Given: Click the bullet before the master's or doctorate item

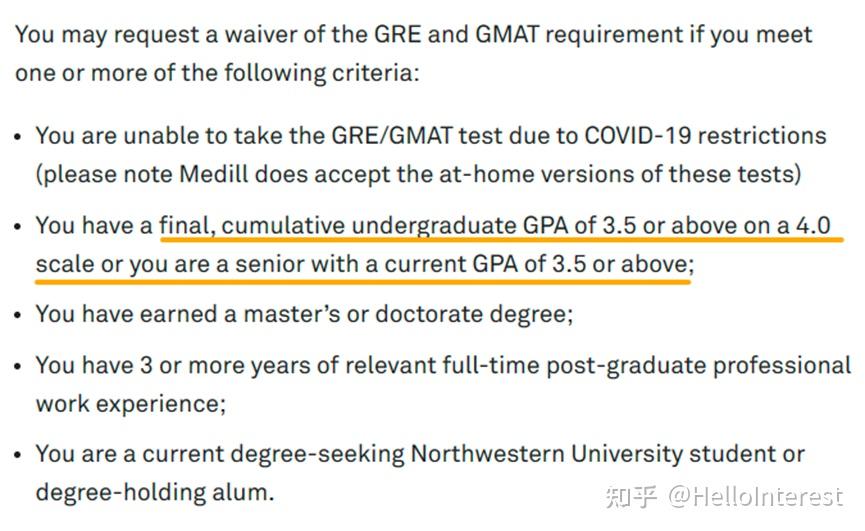Looking at the screenshot, I should pyautogui.click(x=20, y=314).
